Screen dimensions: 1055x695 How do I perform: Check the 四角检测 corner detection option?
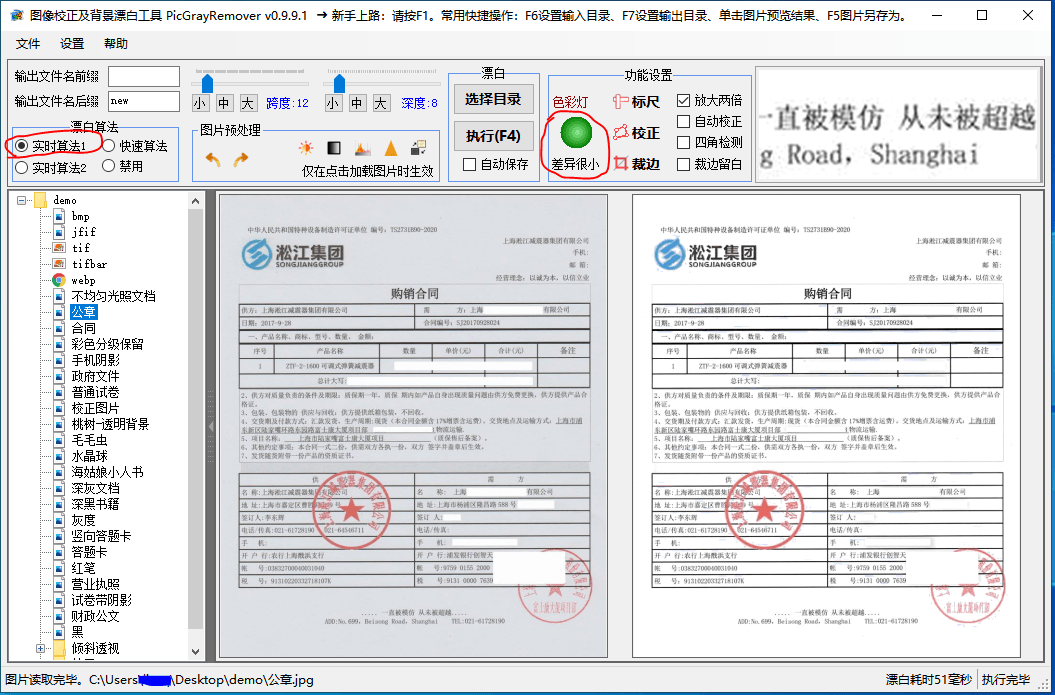(683, 141)
